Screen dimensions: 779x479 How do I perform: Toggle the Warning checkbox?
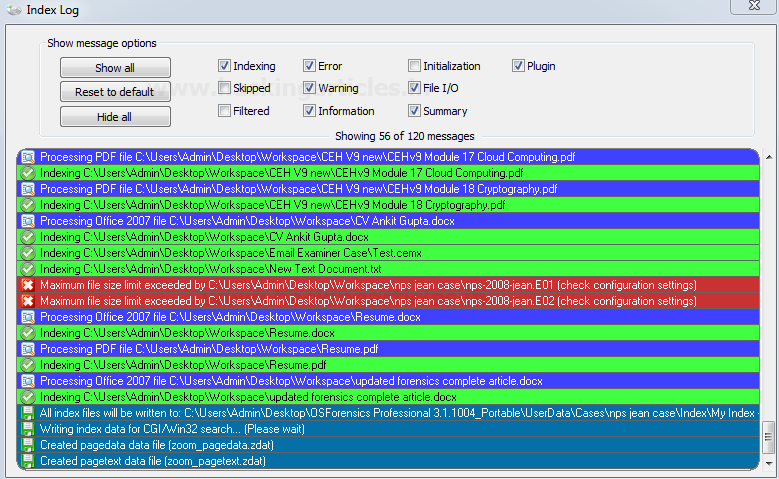[309, 88]
